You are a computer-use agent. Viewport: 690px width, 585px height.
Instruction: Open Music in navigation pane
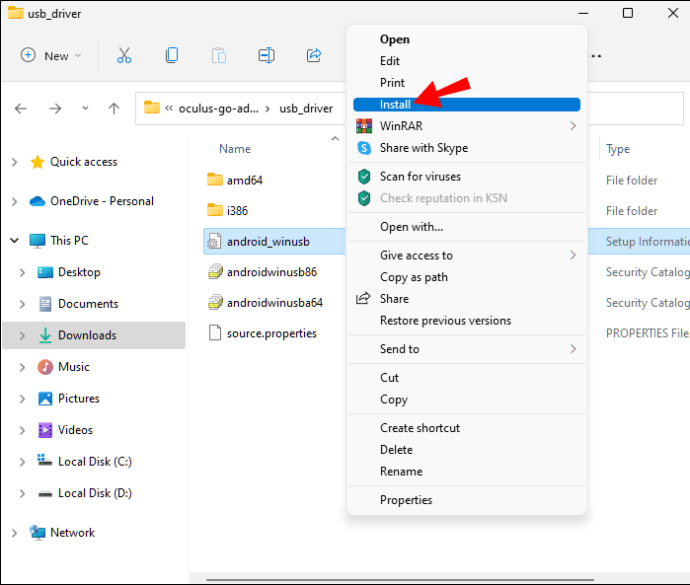coord(73,367)
